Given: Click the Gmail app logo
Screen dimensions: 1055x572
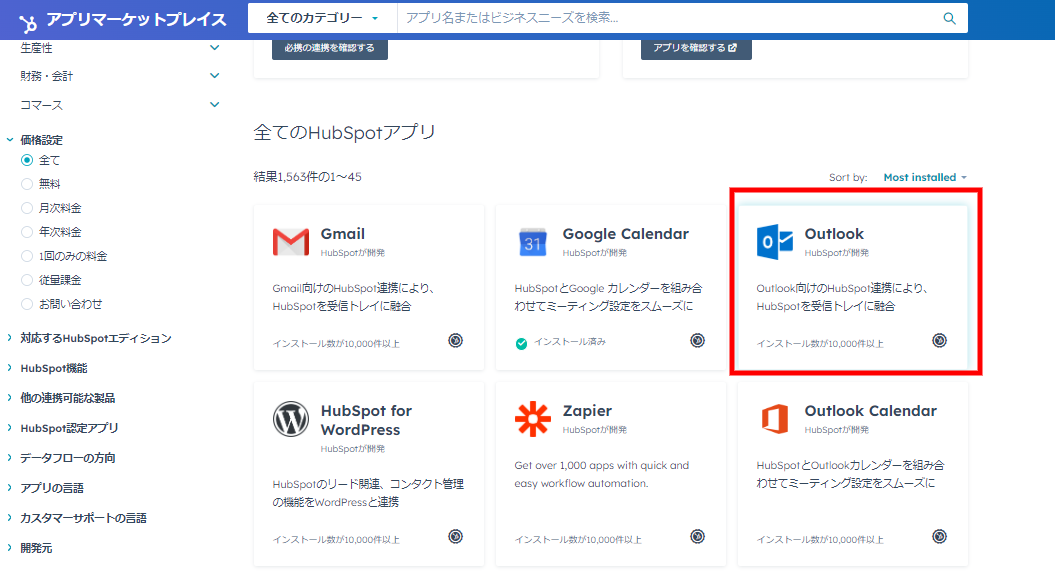Looking at the screenshot, I should [x=291, y=242].
